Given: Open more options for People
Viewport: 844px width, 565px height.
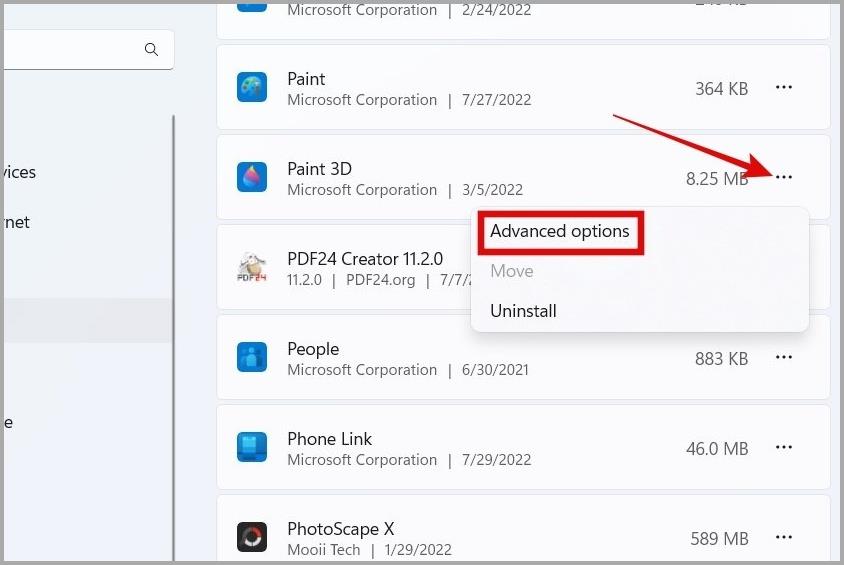Looking at the screenshot, I should (784, 357).
